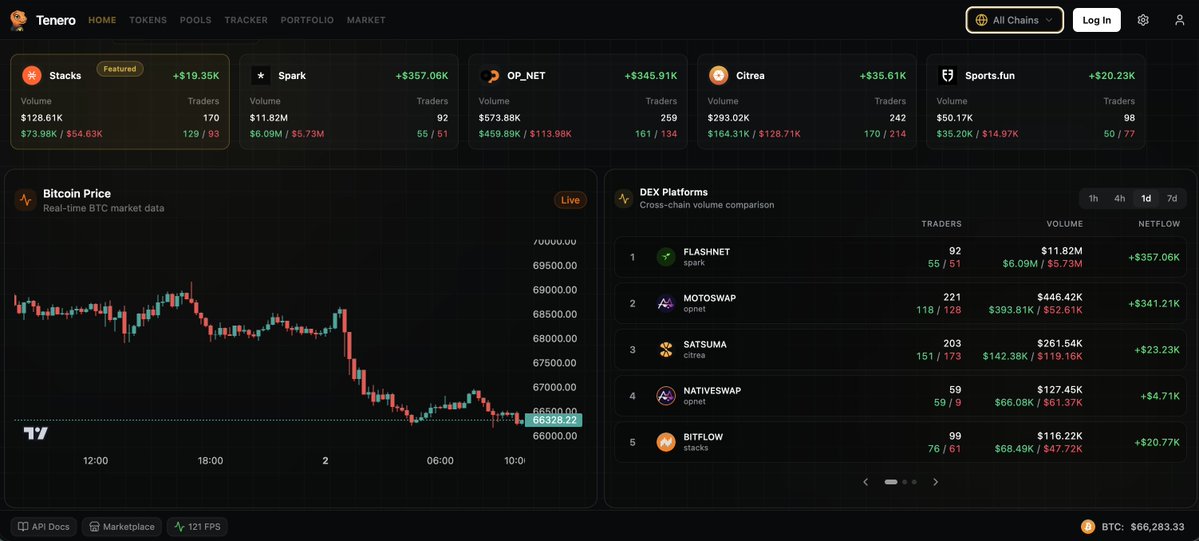Click the Bitcoin Price pulse icon
1199x541 pixels.
(25, 200)
